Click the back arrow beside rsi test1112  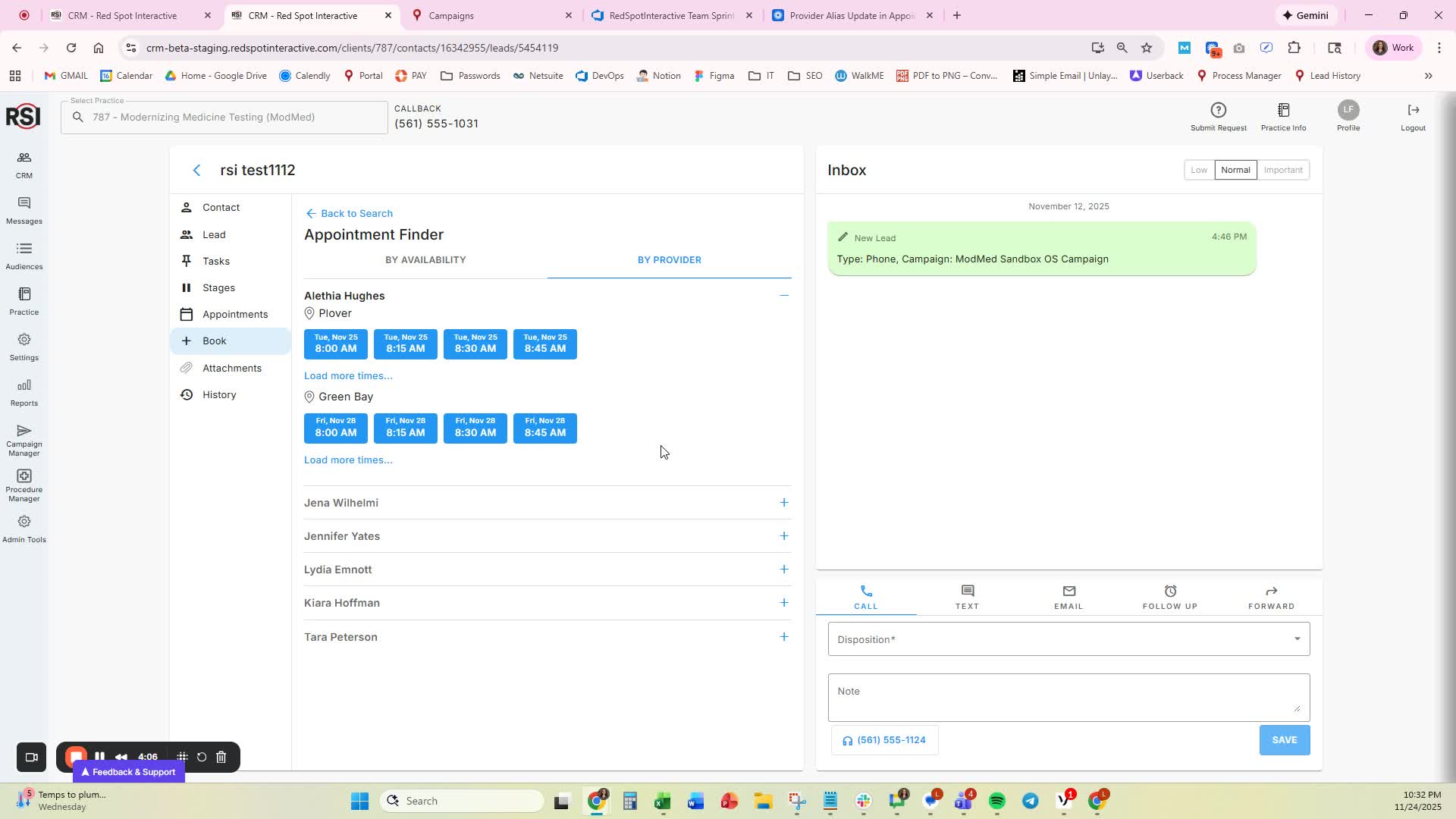(x=197, y=171)
